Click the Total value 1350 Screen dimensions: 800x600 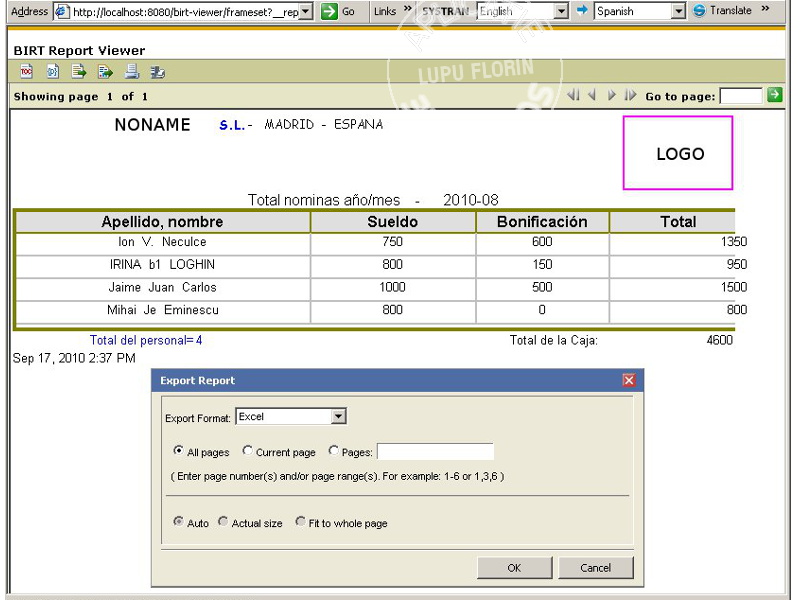[734, 242]
